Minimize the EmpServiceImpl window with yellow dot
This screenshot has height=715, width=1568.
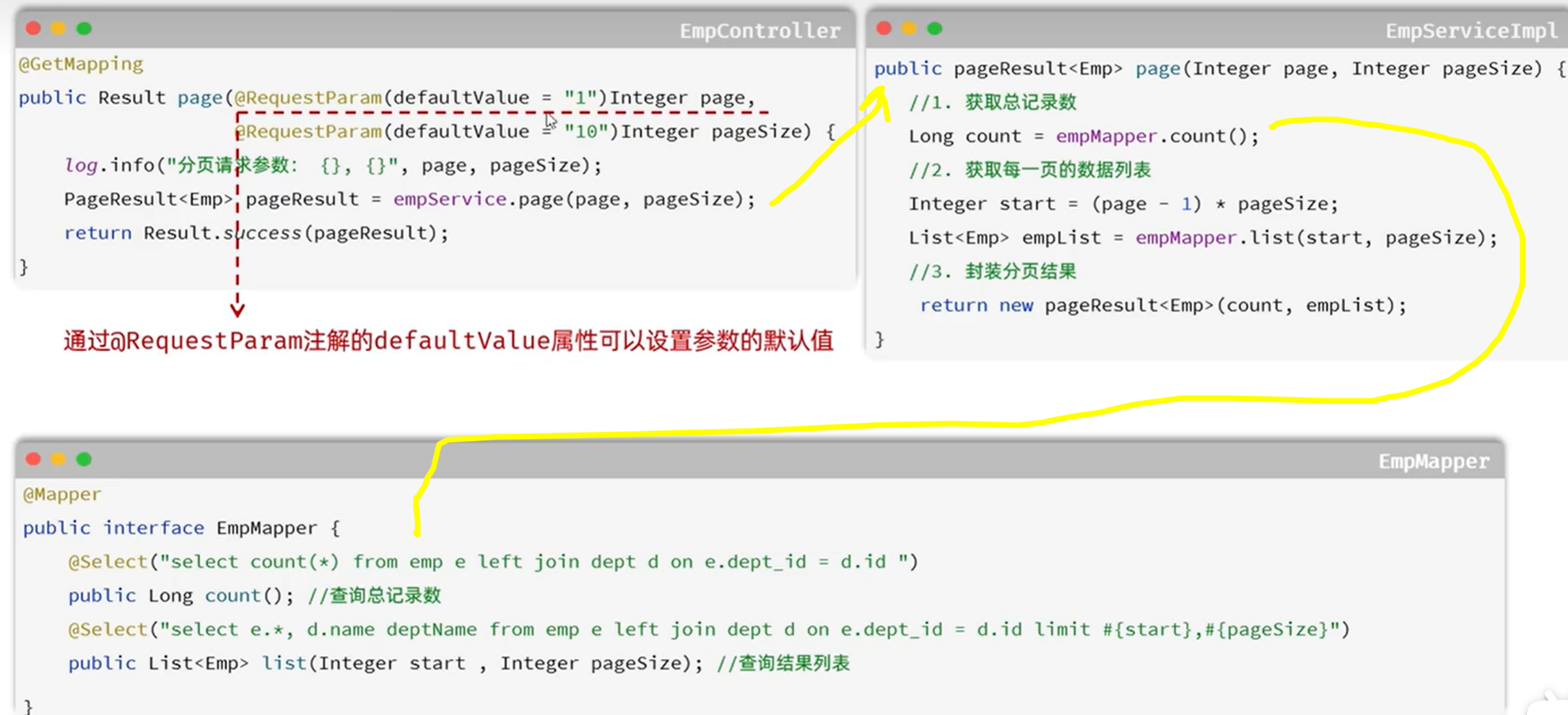coord(909,28)
